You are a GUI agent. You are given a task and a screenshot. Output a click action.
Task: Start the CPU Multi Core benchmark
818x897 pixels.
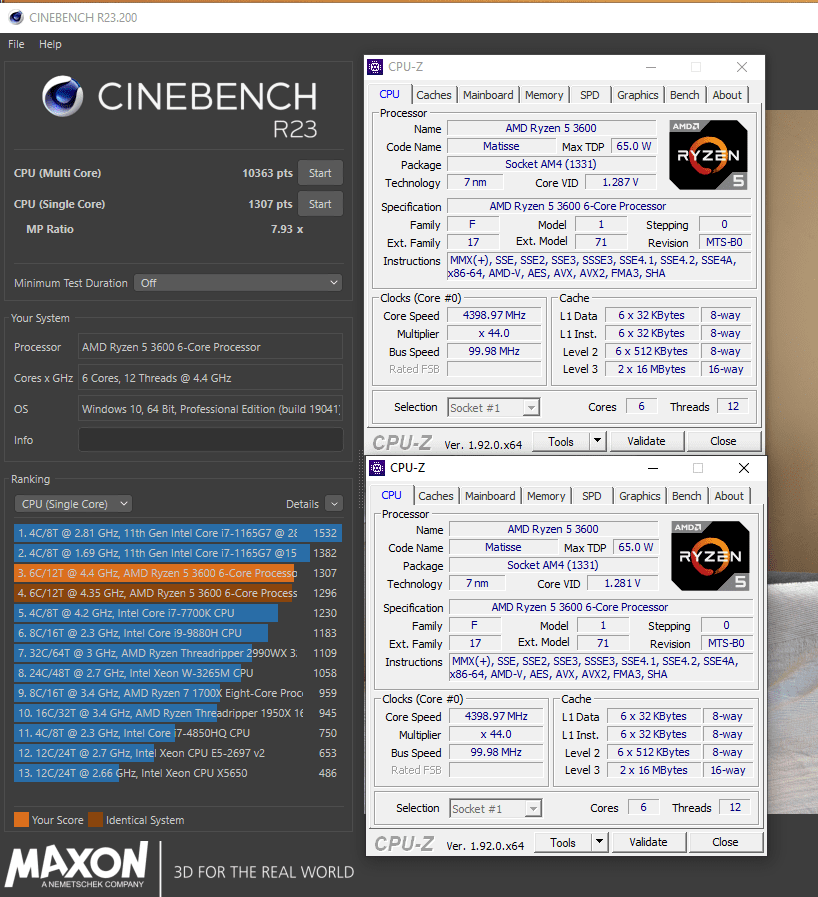(x=320, y=173)
